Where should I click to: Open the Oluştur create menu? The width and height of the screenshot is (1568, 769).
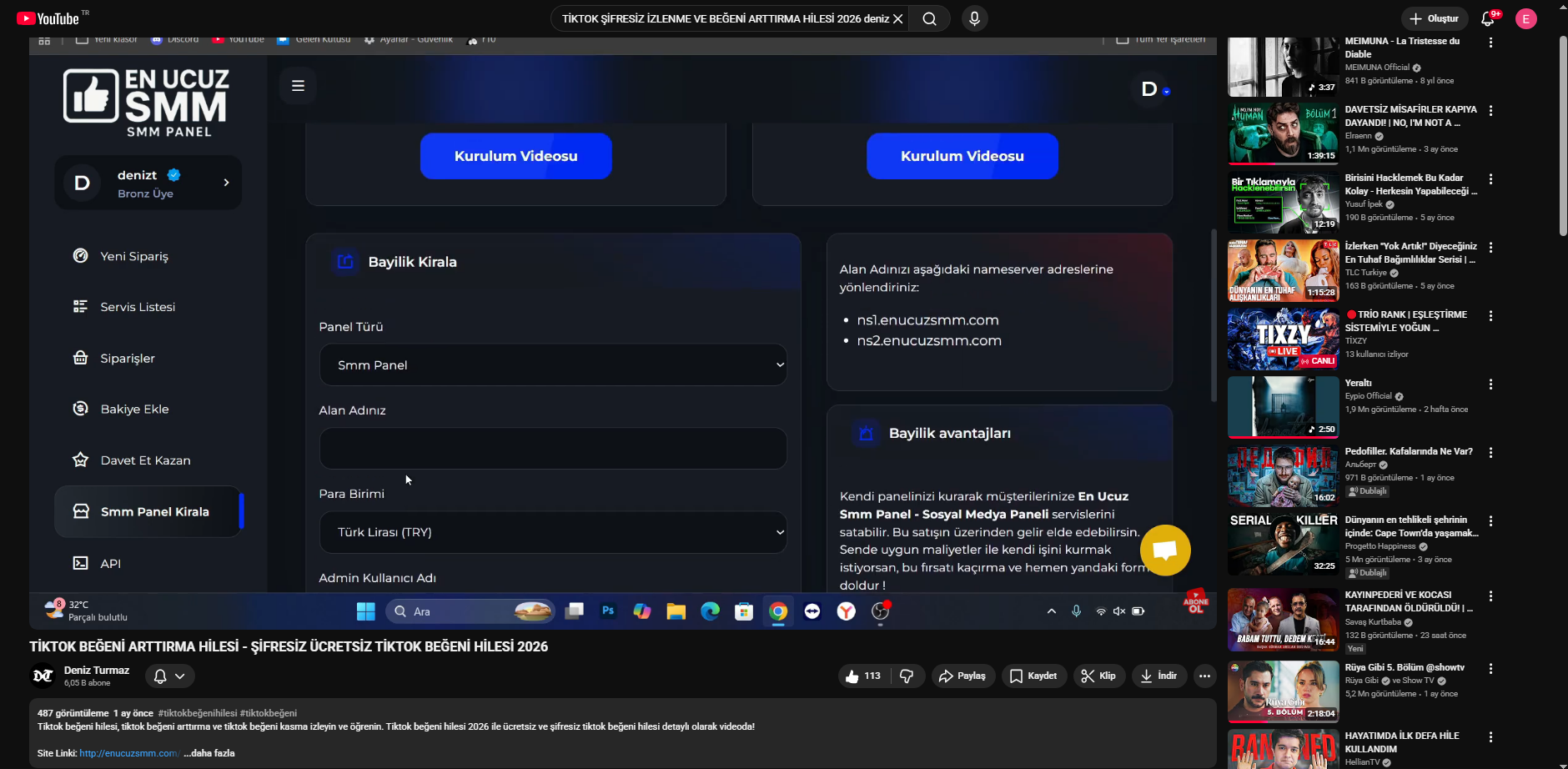click(1435, 18)
